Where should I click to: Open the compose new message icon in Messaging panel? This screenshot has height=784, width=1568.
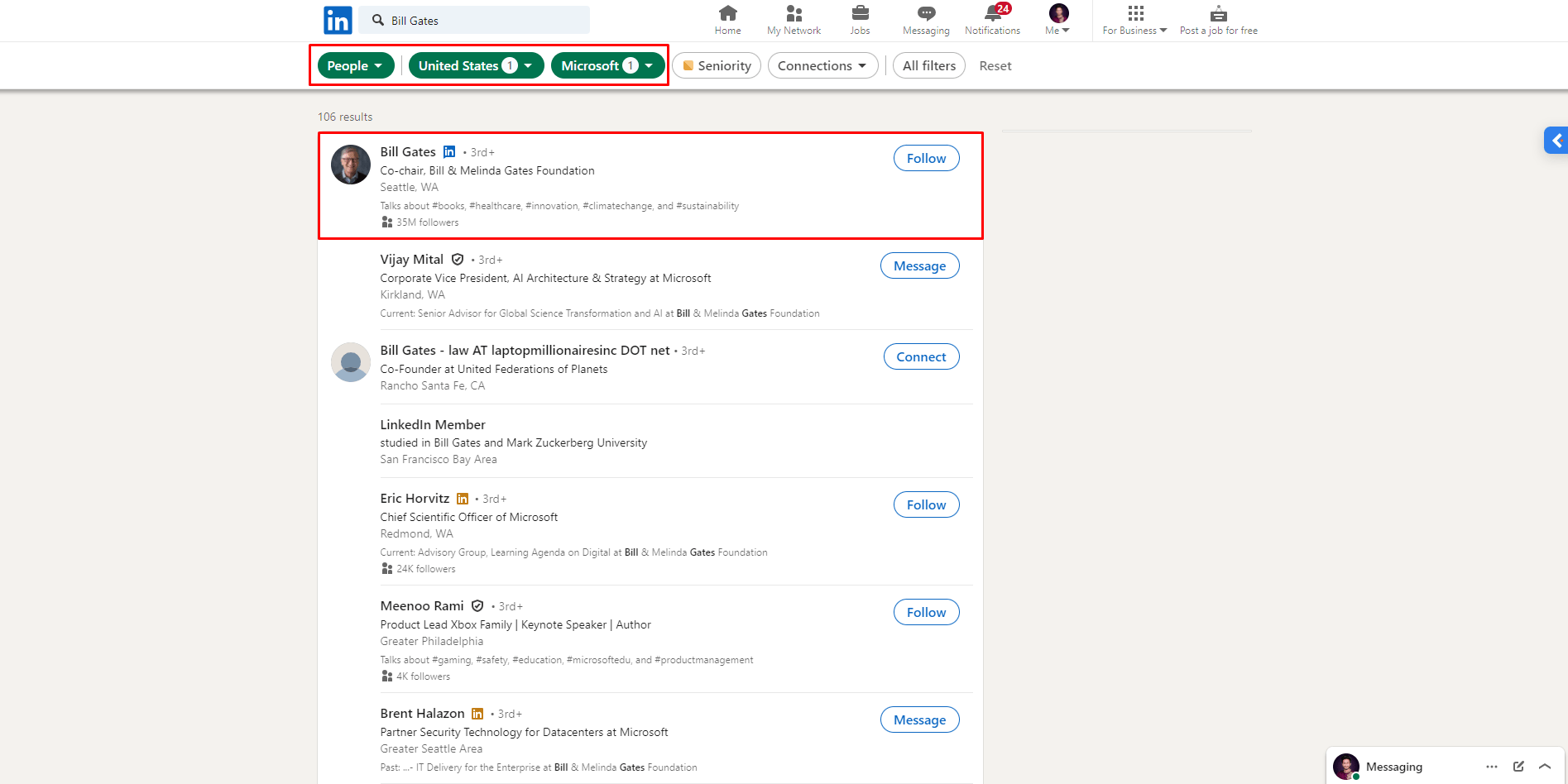(1518, 767)
